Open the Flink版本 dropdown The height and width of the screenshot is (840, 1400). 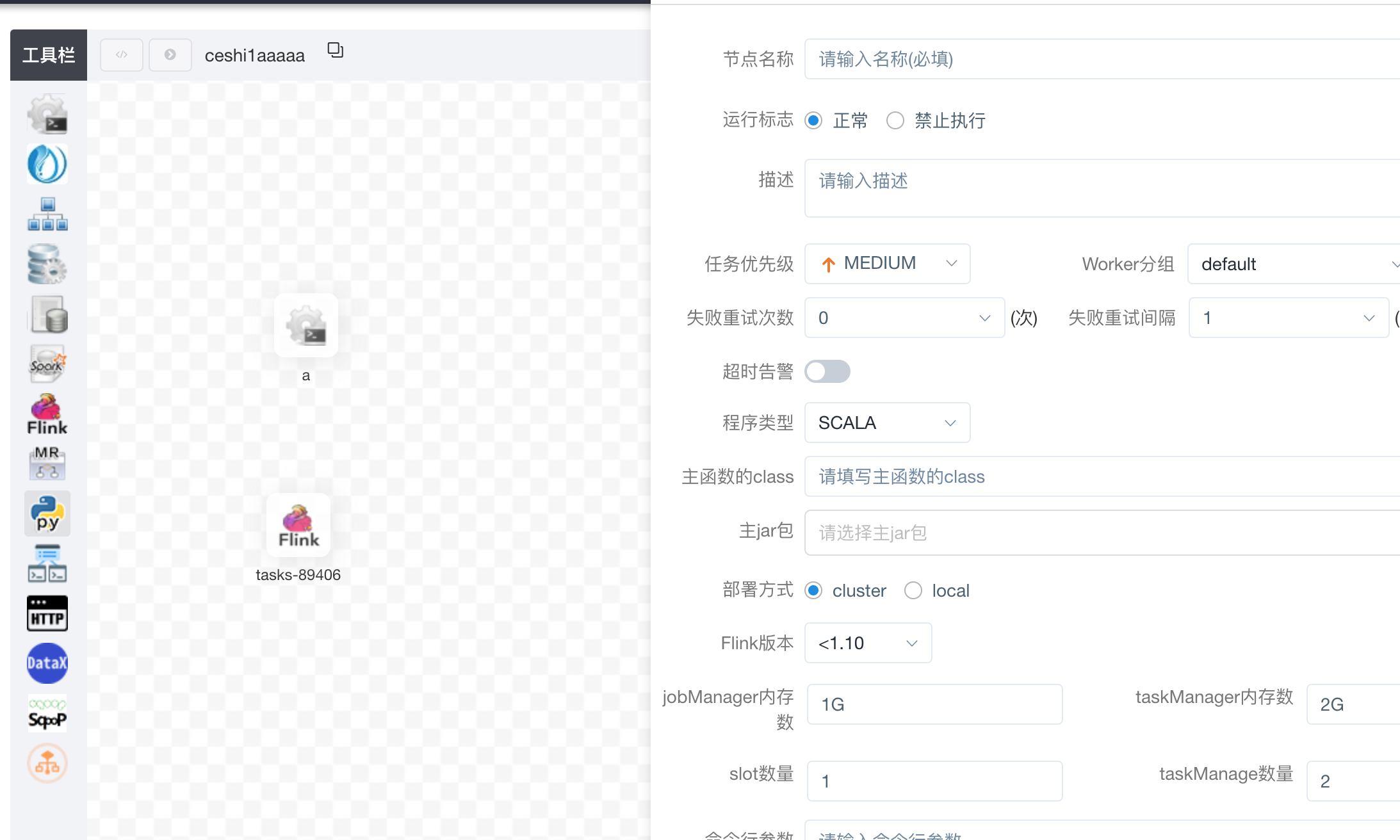point(868,643)
